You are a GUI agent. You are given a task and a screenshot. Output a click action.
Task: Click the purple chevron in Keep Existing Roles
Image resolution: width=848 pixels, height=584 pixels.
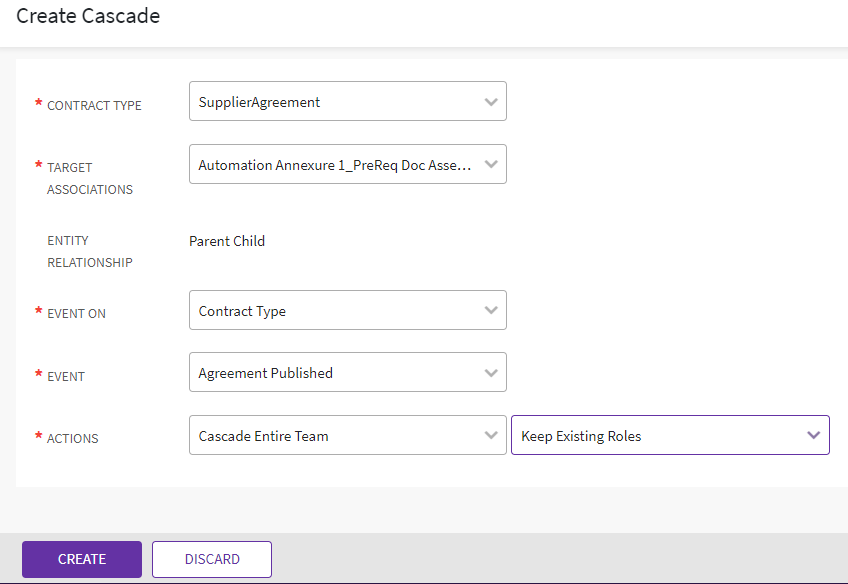813,436
